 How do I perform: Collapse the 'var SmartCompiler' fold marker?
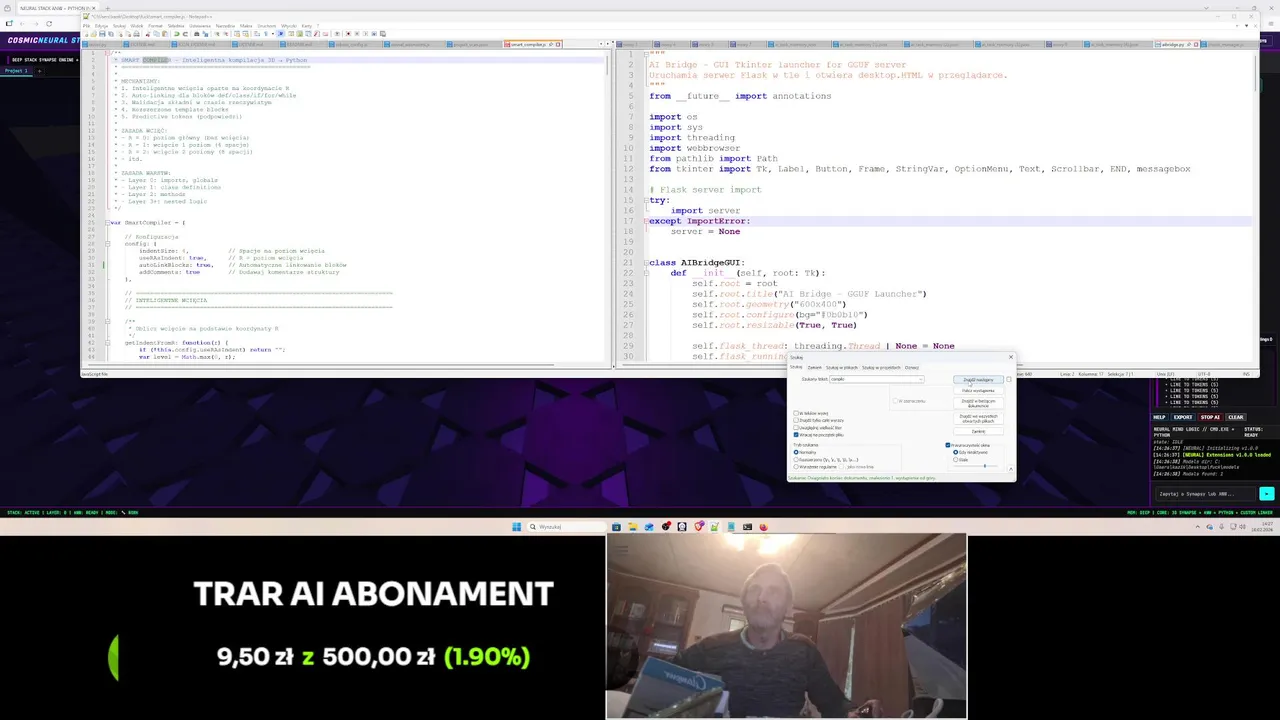[107, 222]
